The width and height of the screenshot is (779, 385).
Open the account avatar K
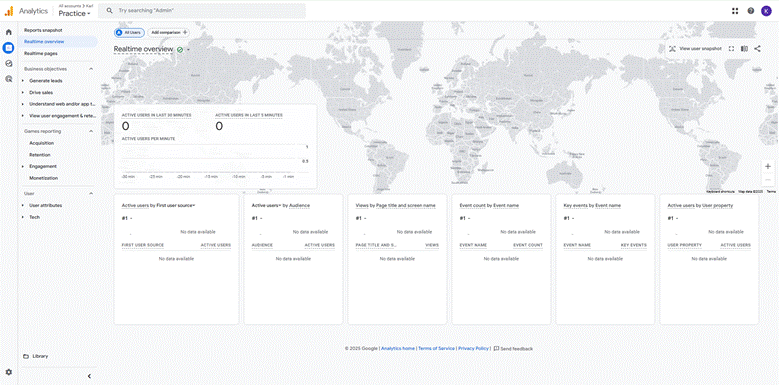click(767, 11)
